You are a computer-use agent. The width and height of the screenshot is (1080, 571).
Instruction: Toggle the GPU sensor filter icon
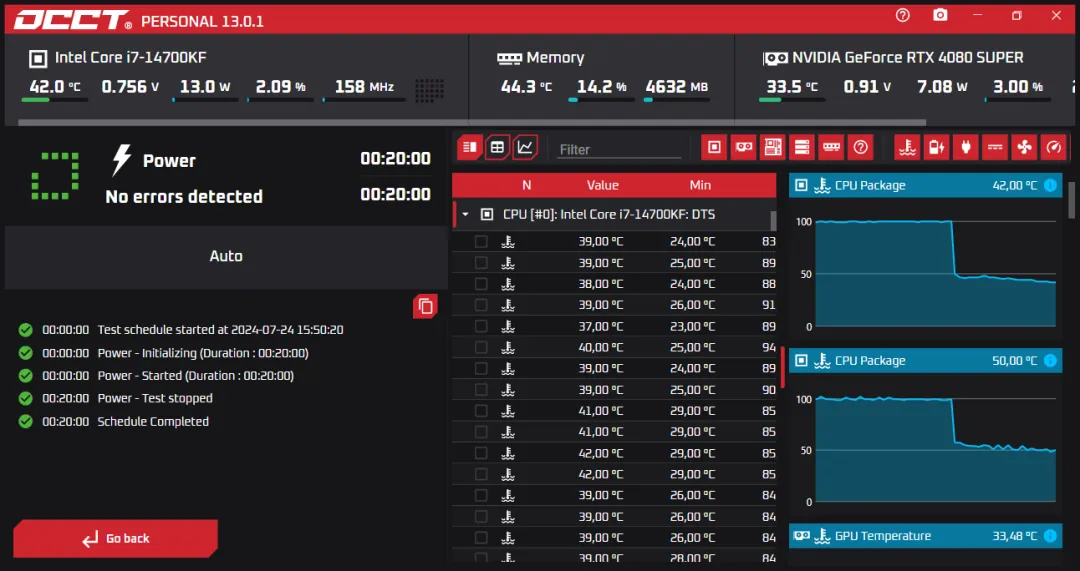click(743, 148)
